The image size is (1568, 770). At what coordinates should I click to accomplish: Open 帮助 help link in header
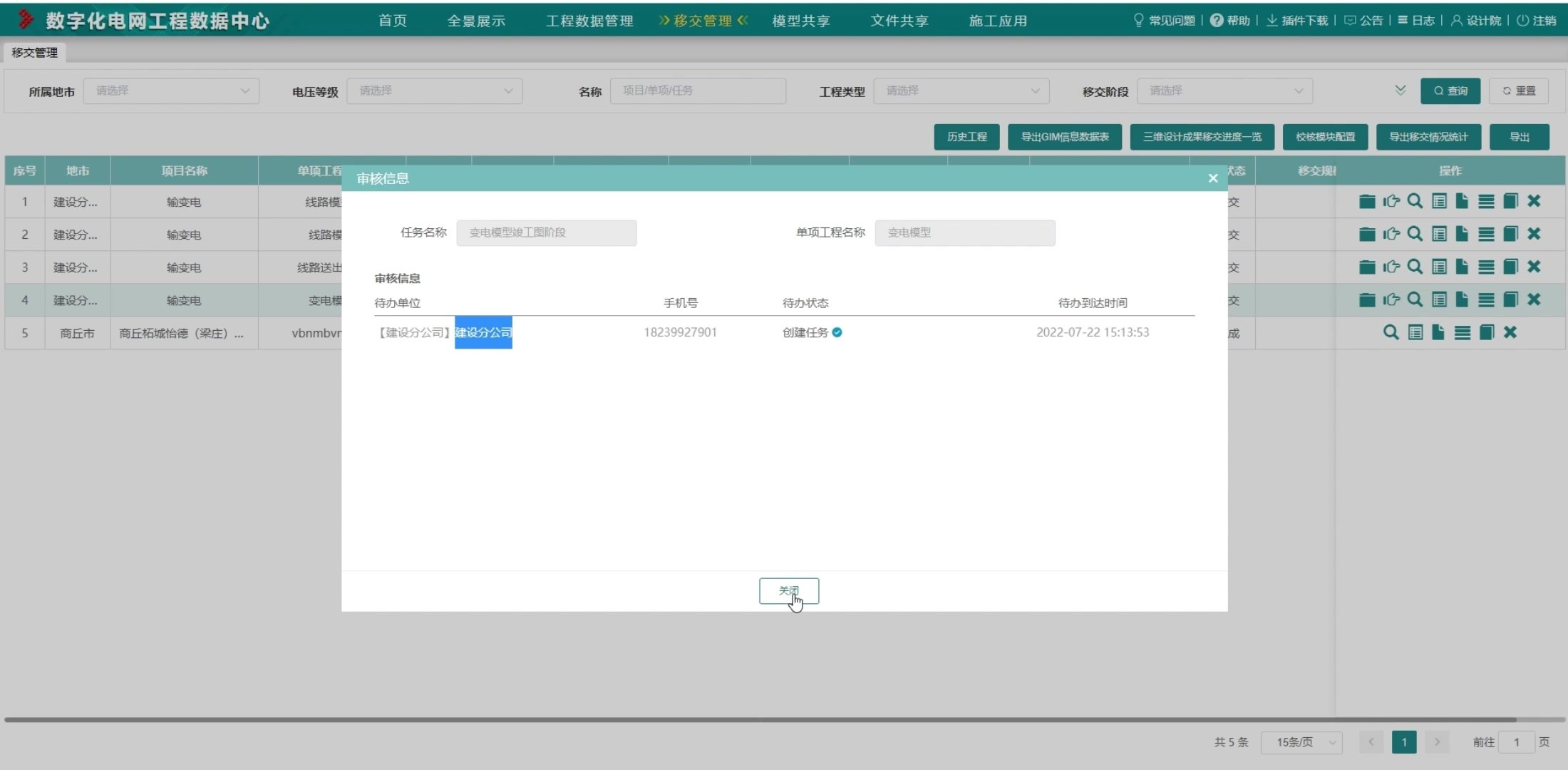(1230, 21)
